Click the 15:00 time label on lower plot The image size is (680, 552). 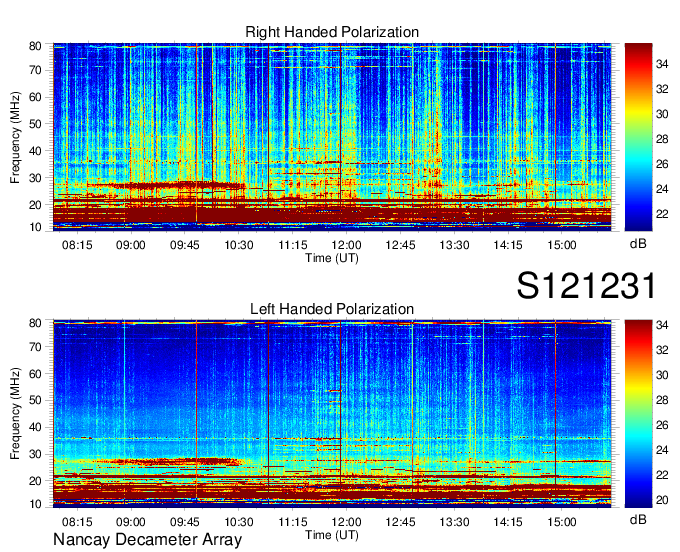(x=562, y=522)
